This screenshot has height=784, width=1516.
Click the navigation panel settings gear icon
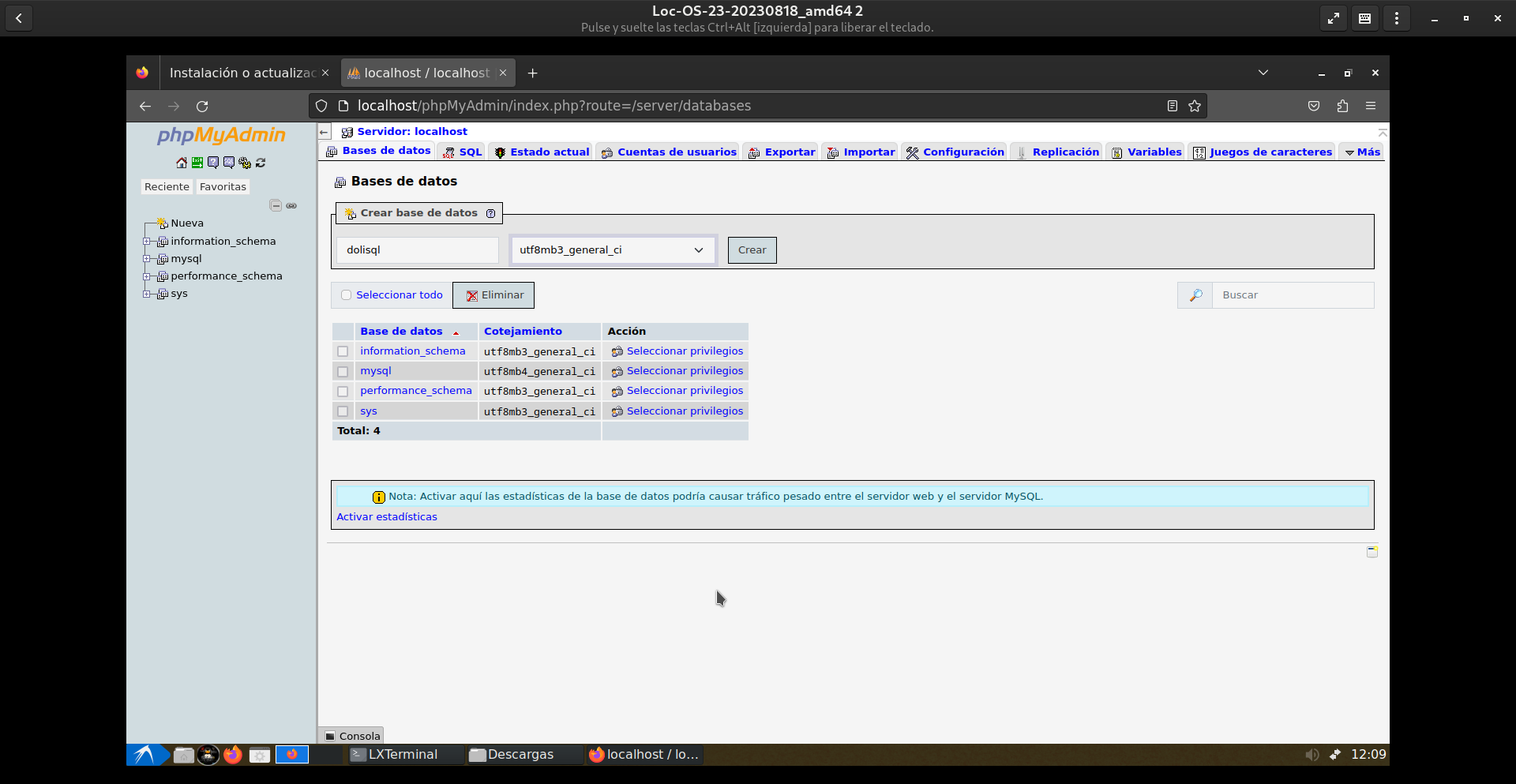[245, 163]
